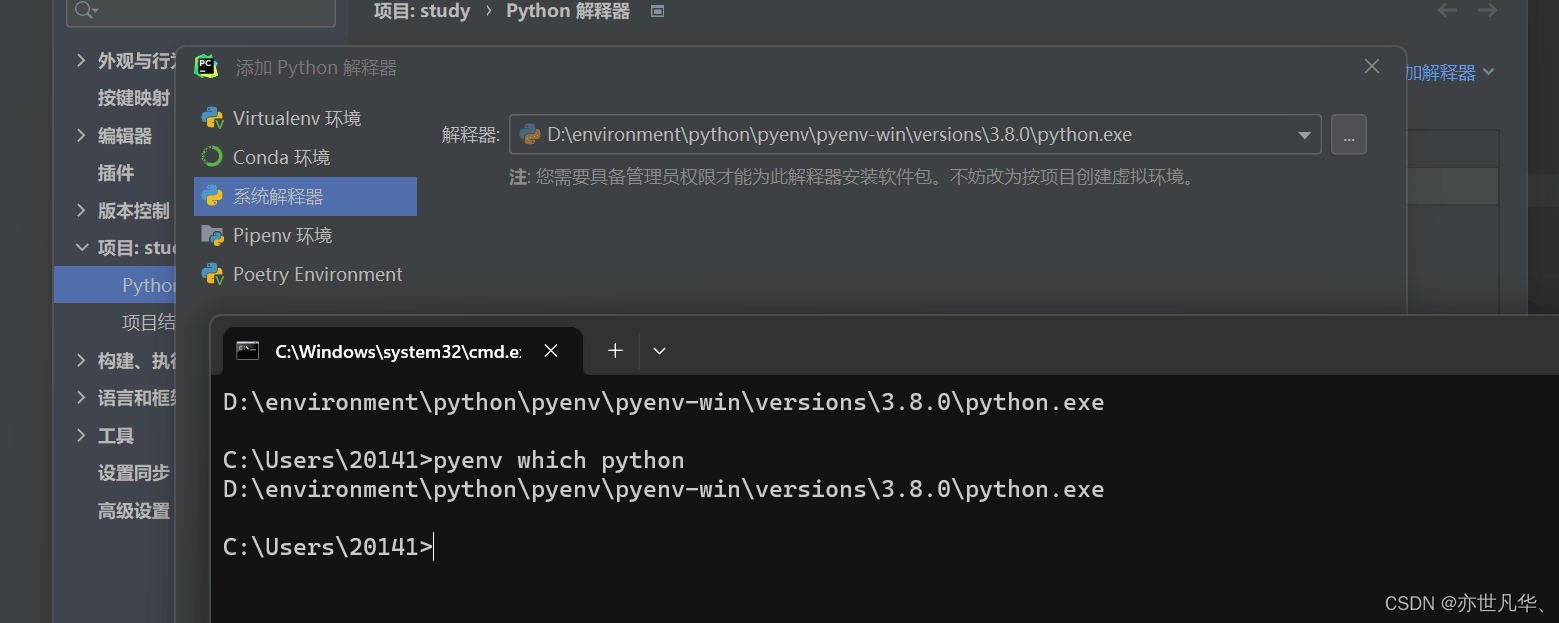Image resolution: width=1559 pixels, height=623 pixels.
Task: Click the 项目: study breadcrumb
Action: pyautogui.click(x=422, y=11)
